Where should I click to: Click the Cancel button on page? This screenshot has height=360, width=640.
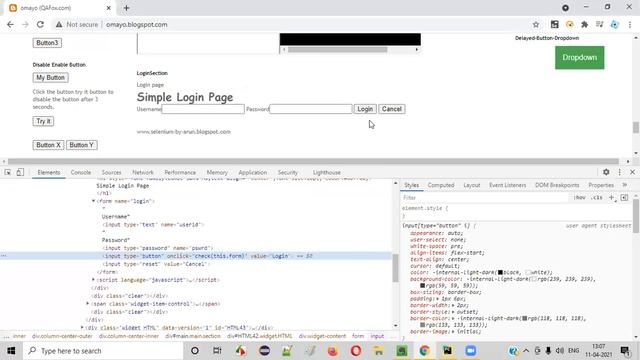(392, 109)
